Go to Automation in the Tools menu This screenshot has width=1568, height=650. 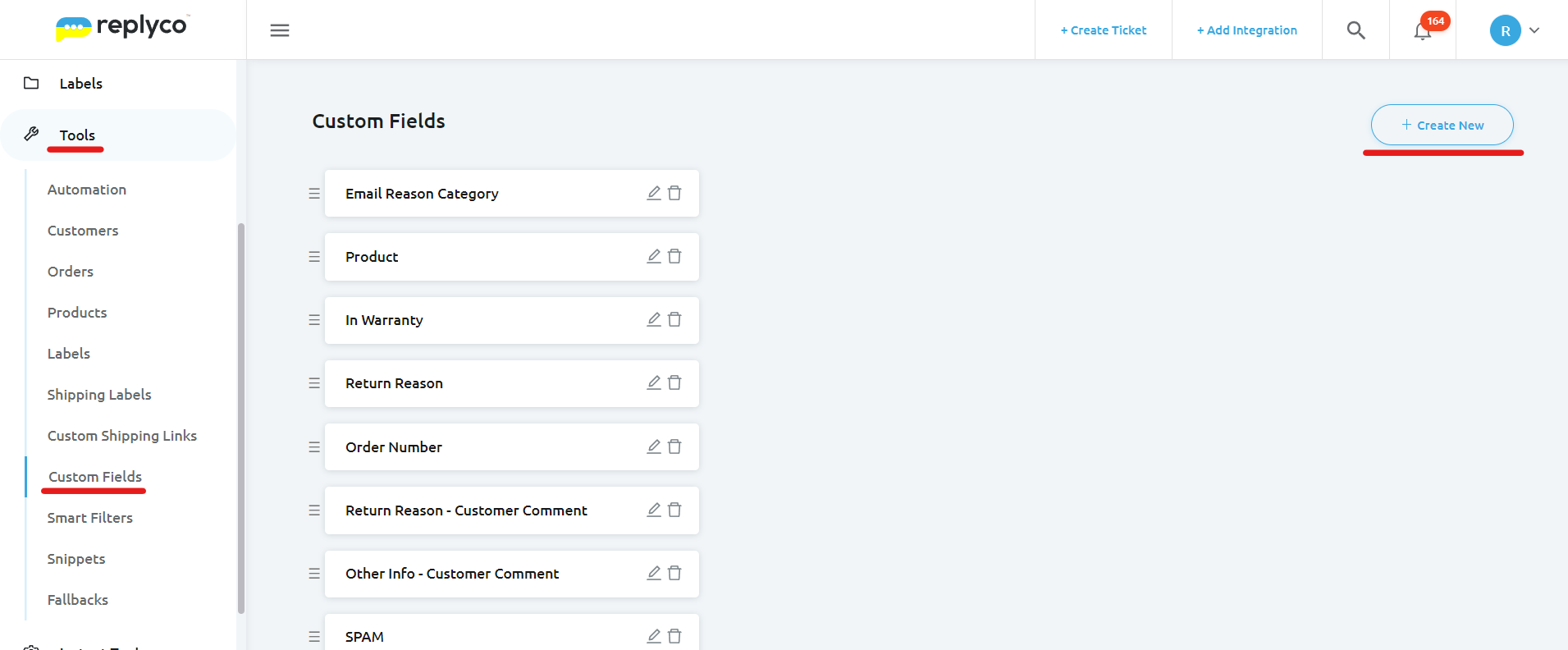[x=87, y=190]
